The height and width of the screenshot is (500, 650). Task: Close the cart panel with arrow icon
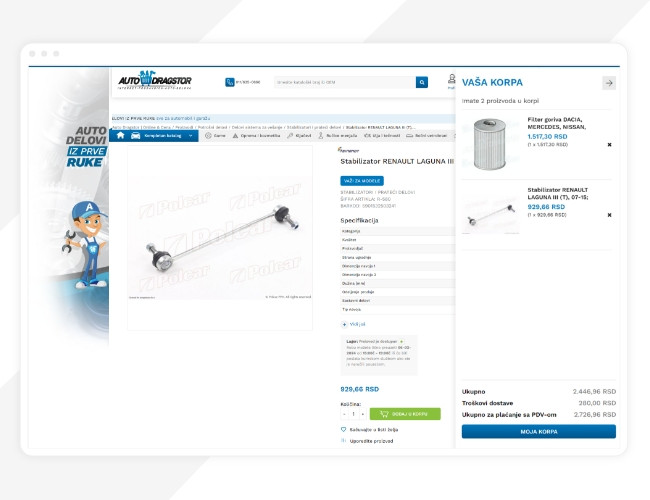(609, 83)
